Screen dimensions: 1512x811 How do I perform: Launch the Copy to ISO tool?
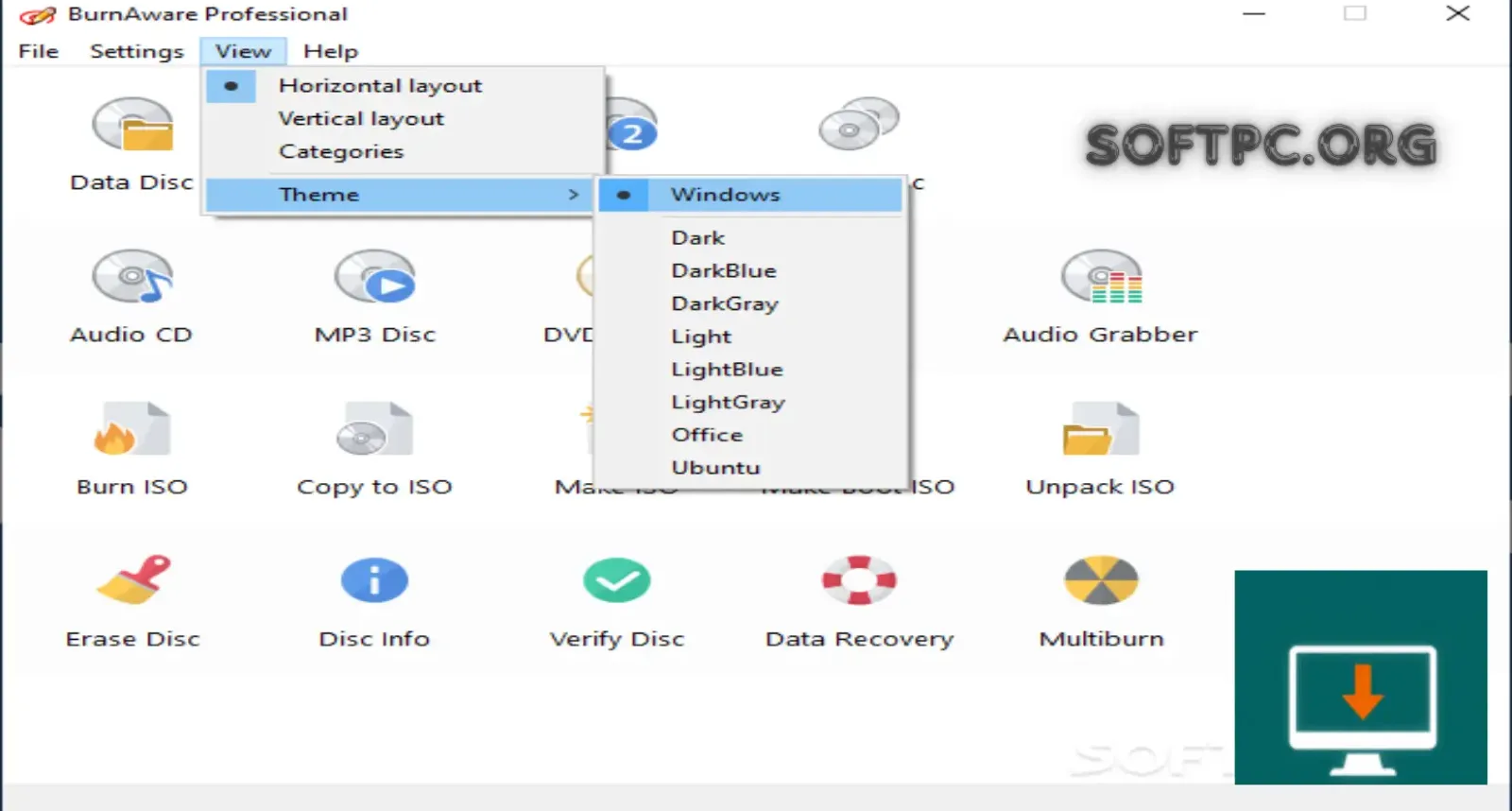pos(375,448)
